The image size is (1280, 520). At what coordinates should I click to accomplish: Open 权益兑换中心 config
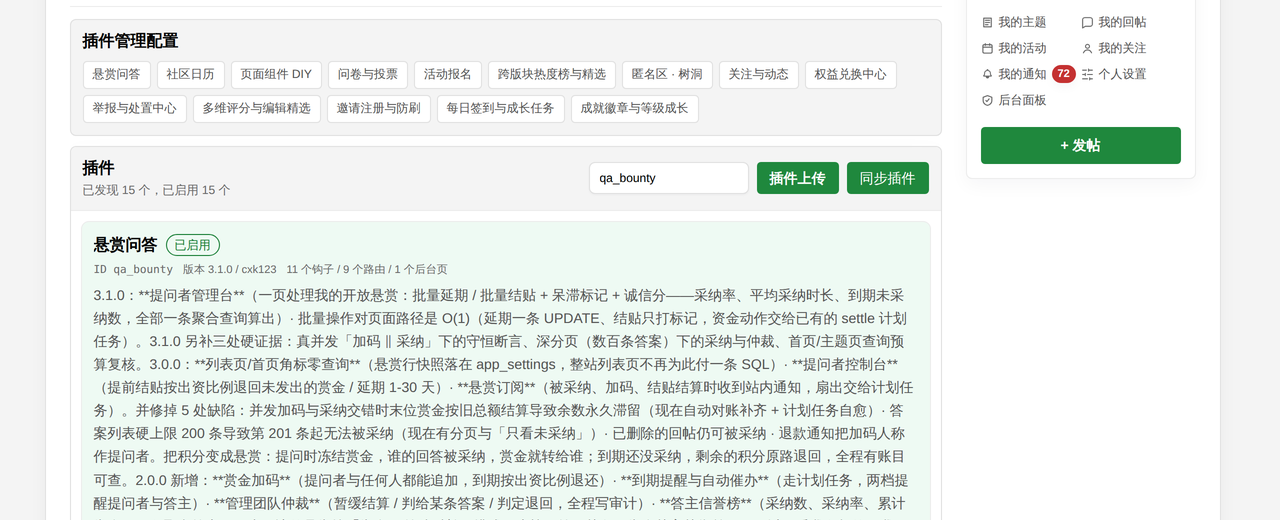(x=851, y=75)
